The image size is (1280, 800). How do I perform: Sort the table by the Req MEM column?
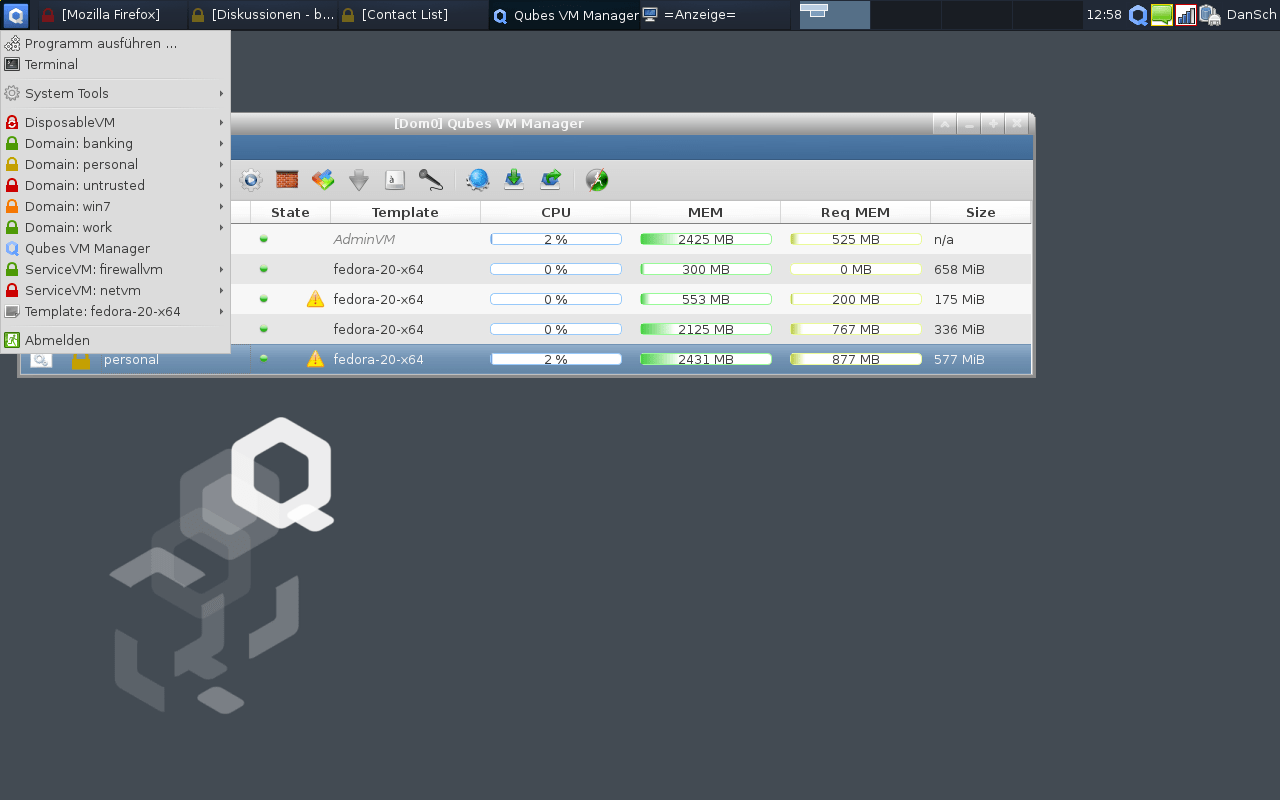click(855, 212)
